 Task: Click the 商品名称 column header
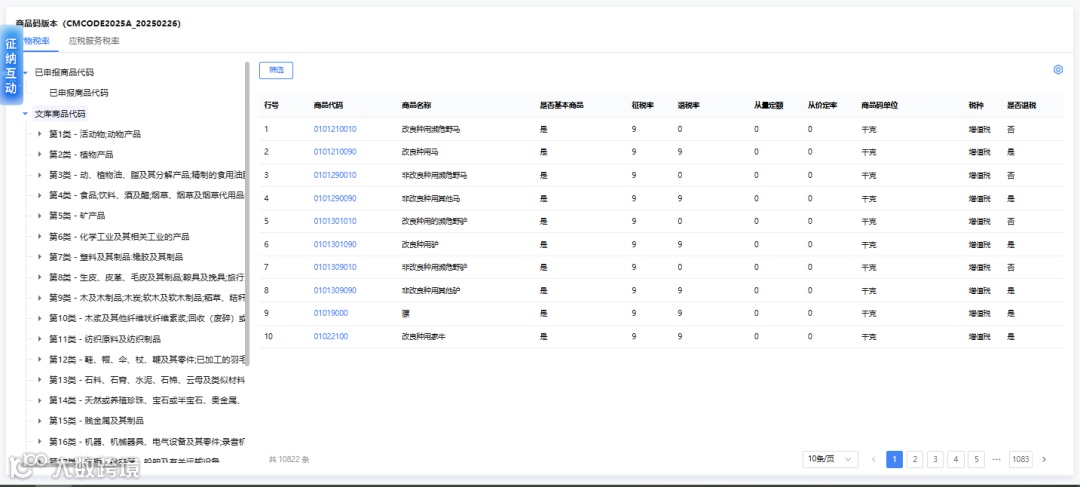[x=416, y=105]
